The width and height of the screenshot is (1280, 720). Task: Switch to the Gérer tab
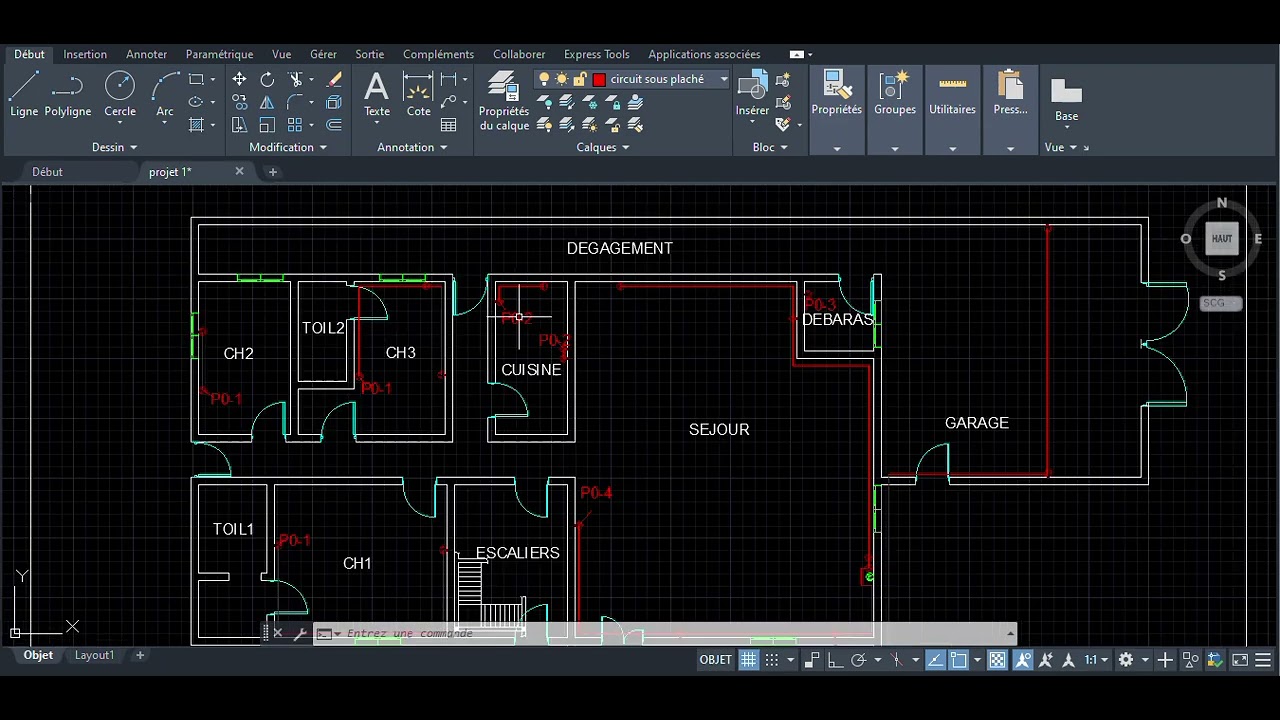(x=323, y=54)
